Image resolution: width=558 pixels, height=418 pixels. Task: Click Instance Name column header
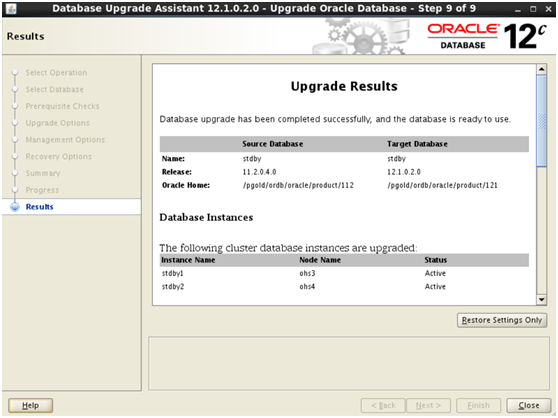click(188, 260)
